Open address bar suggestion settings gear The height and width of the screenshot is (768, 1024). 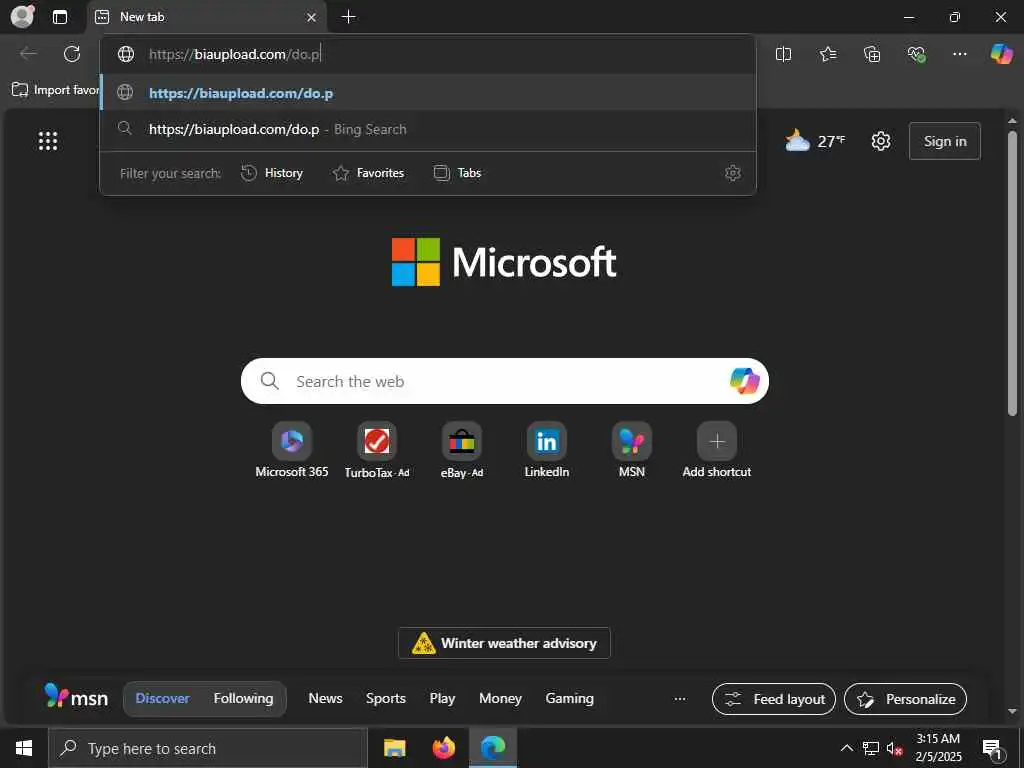(733, 173)
